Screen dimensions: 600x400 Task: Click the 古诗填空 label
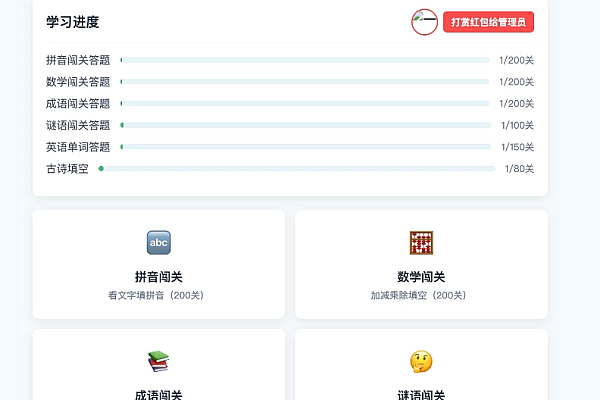tap(67, 168)
